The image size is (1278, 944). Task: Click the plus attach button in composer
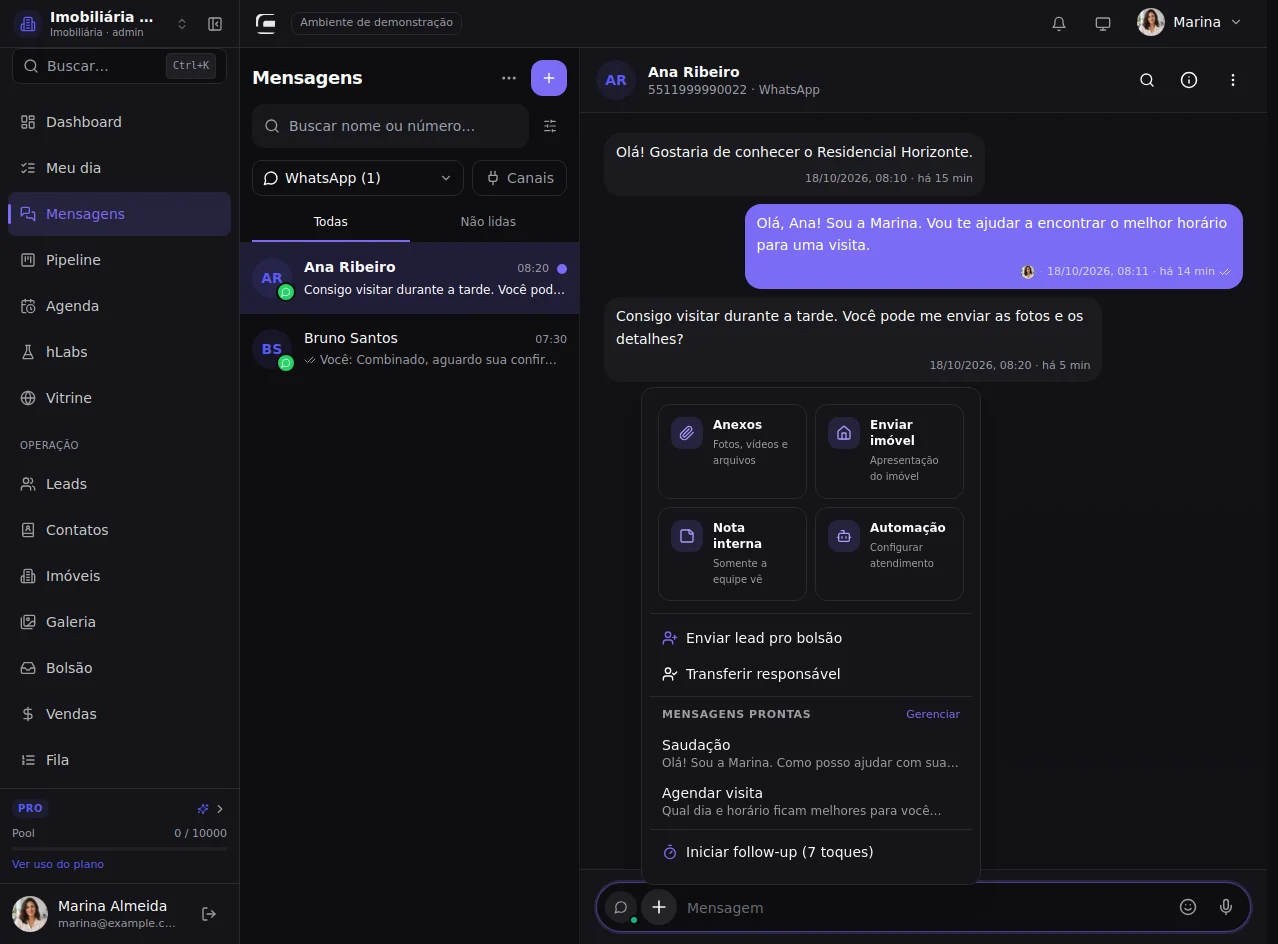click(659, 907)
